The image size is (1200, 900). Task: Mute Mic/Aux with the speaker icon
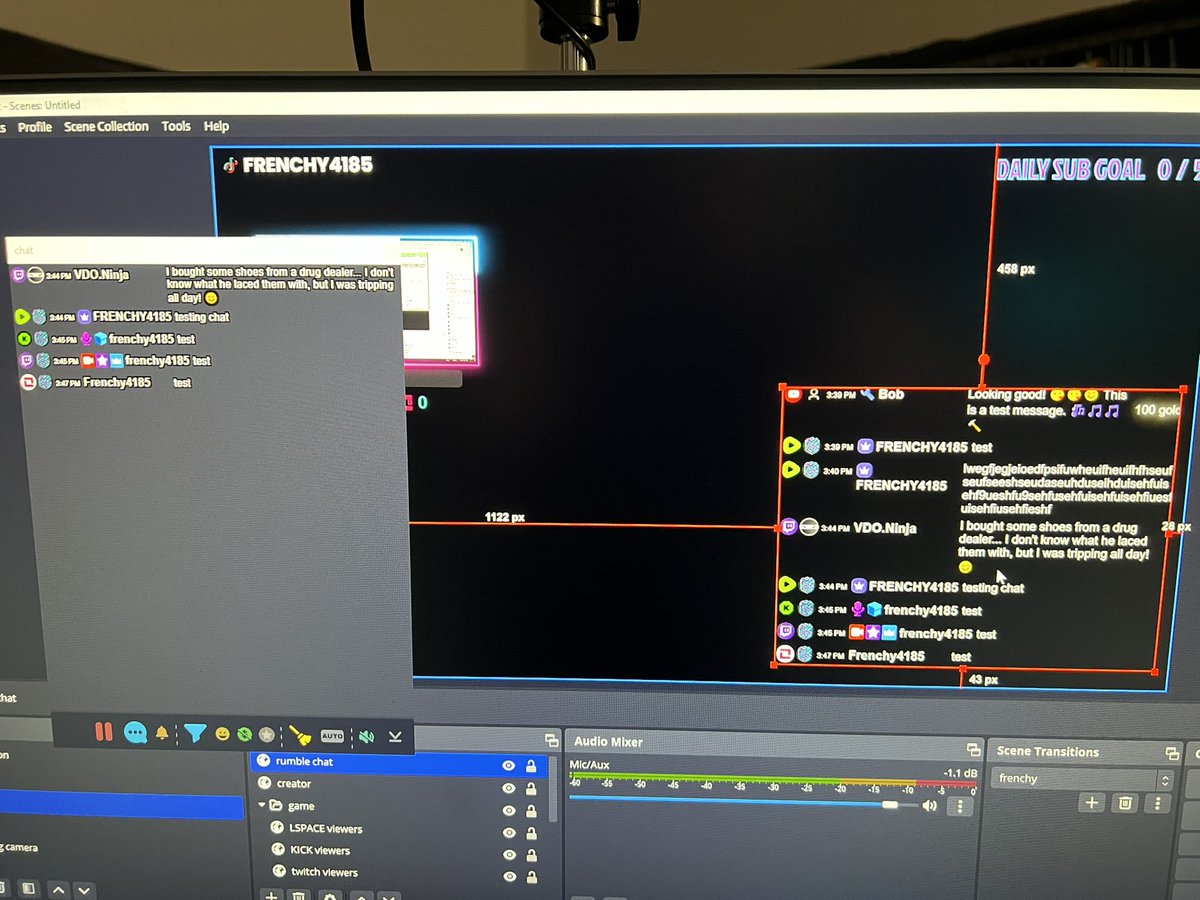[930, 805]
